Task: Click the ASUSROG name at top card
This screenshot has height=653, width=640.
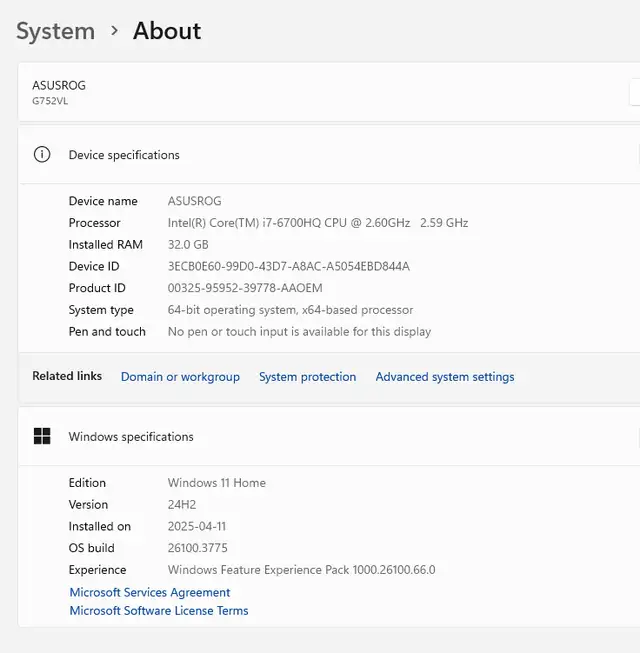Action: point(59,85)
